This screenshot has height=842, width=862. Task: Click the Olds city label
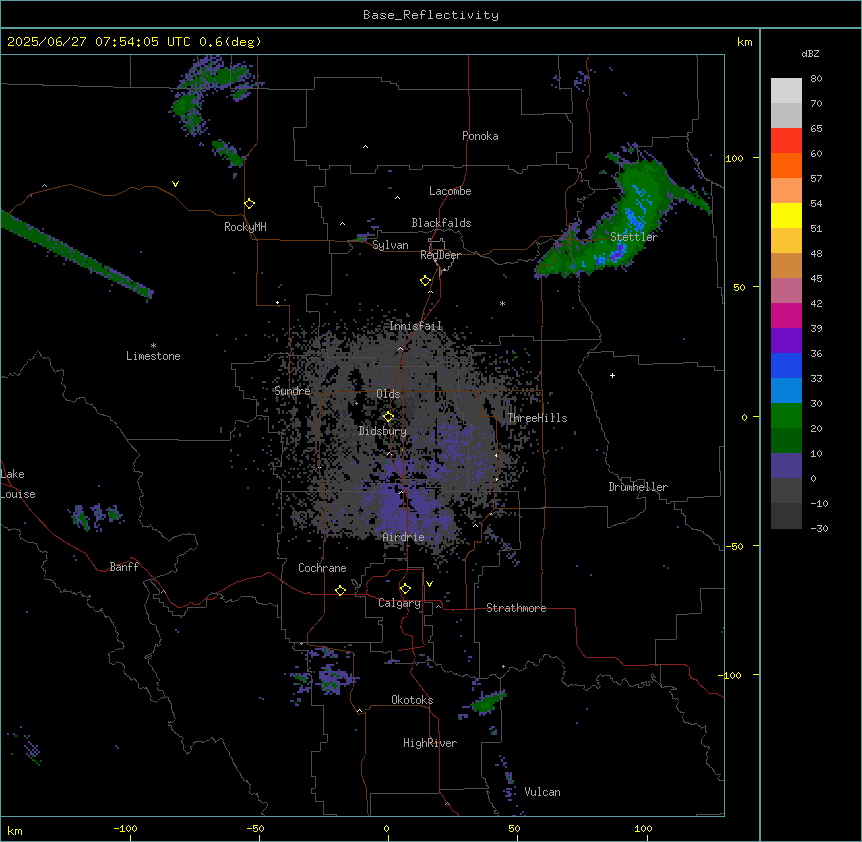coord(388,394)
